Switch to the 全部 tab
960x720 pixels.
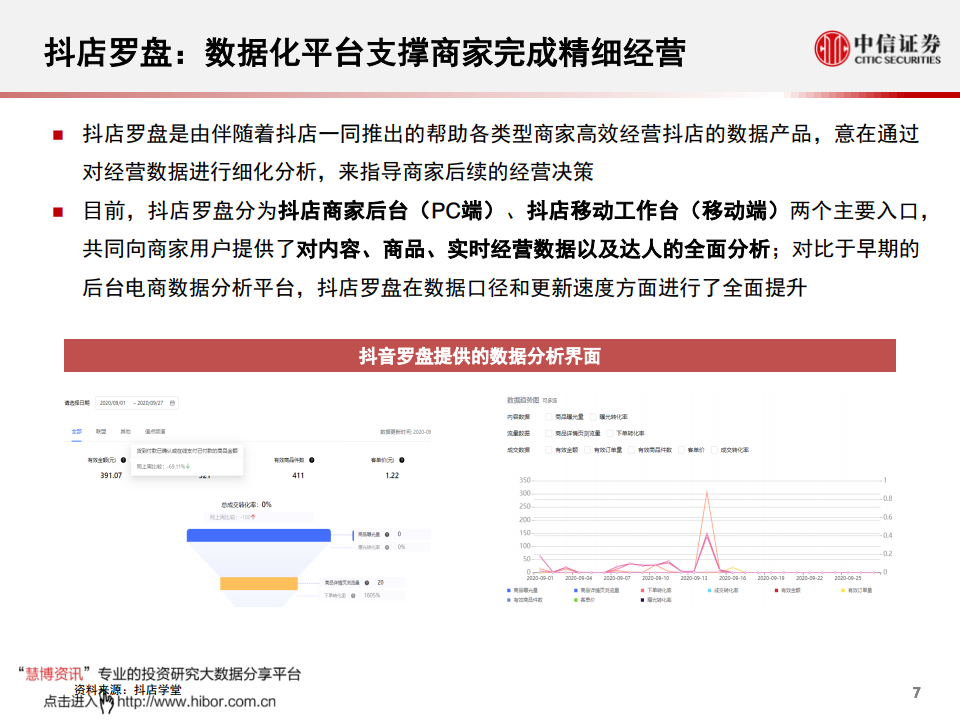pos(77,432)
